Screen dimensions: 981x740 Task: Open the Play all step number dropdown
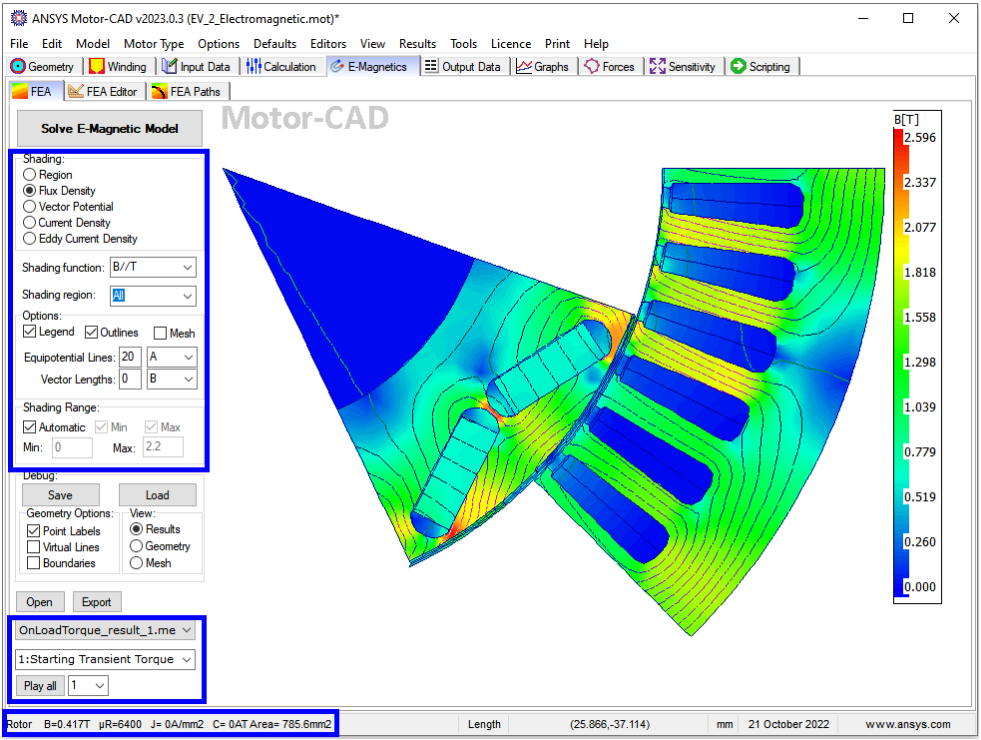point(88,686)
